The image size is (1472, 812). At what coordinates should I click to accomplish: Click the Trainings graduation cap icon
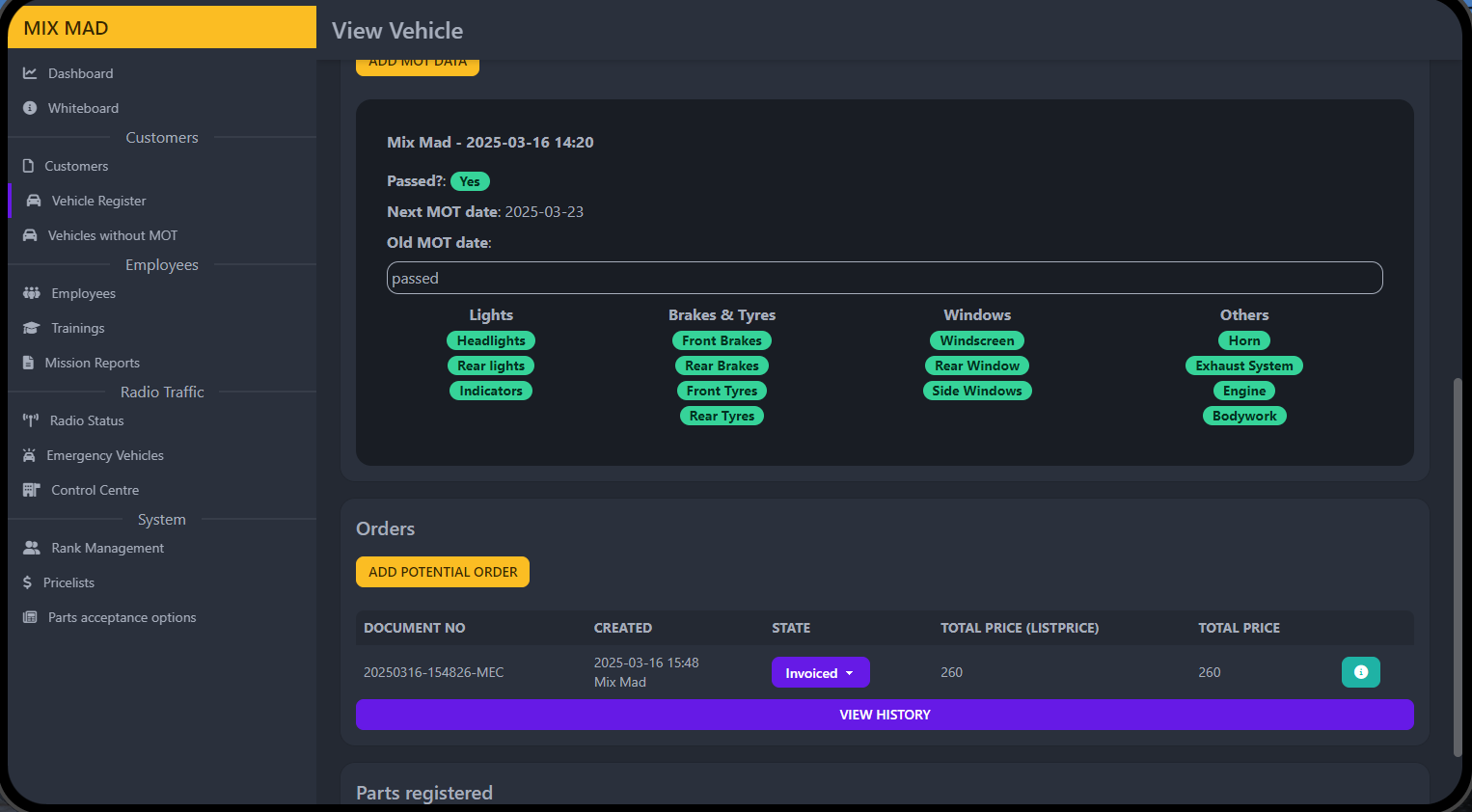pos(32,328)
